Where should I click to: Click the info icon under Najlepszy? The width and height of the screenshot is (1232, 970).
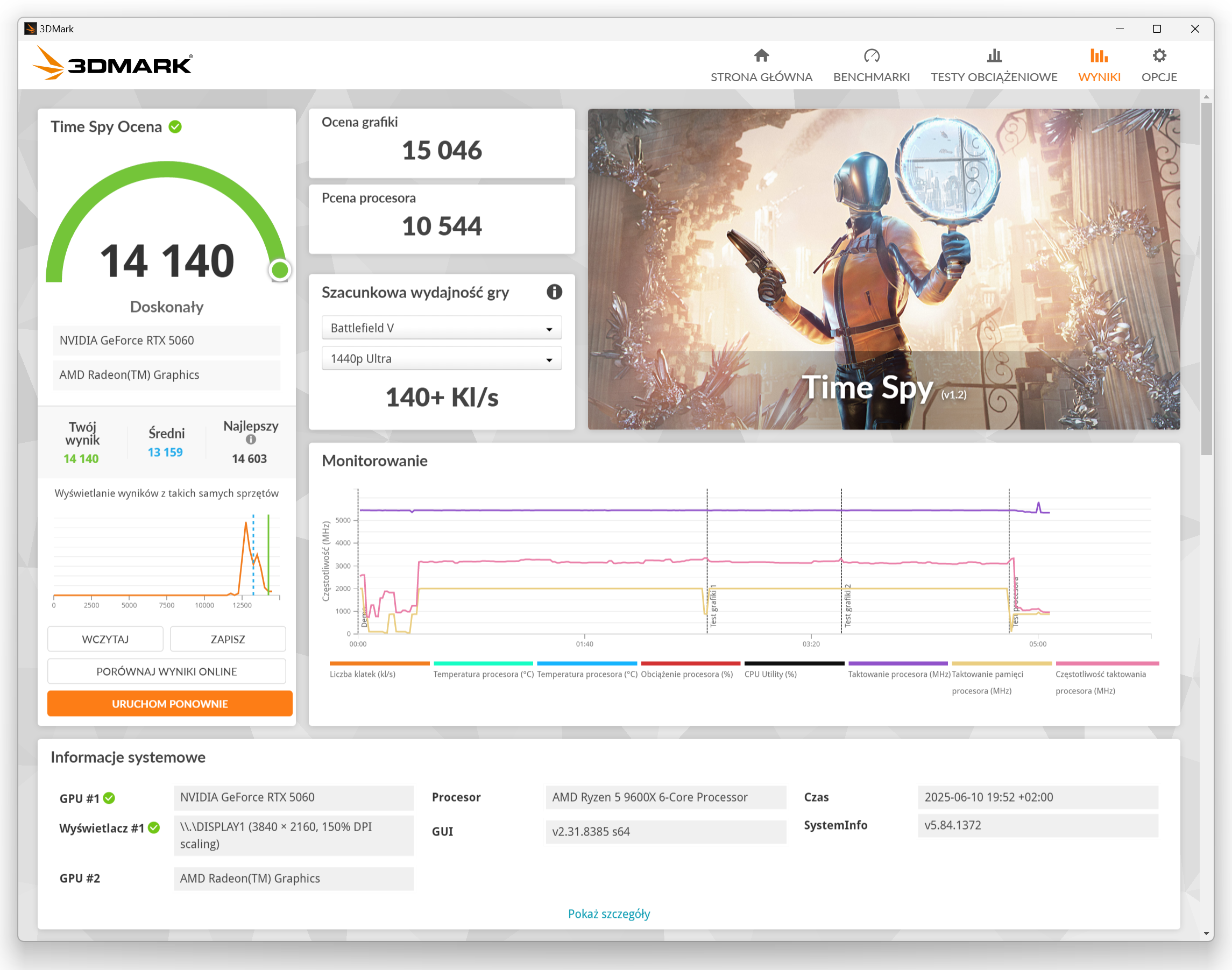pyautogui.click(x=251, y=440)
